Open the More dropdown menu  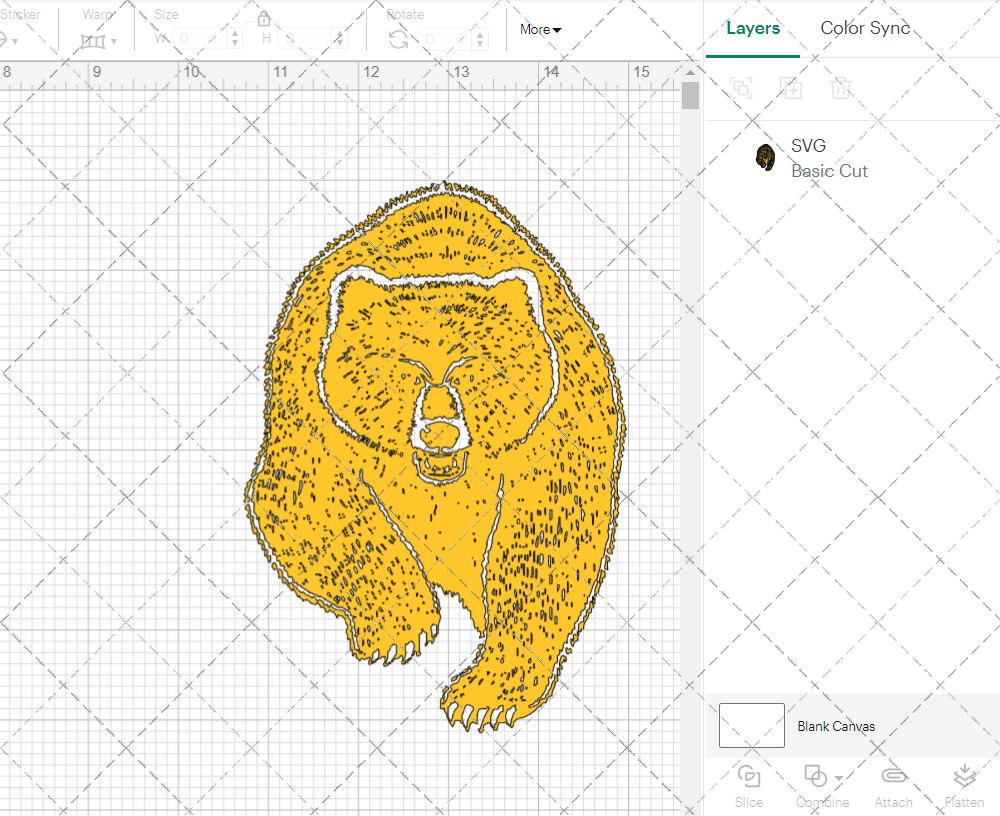(539, 30)
